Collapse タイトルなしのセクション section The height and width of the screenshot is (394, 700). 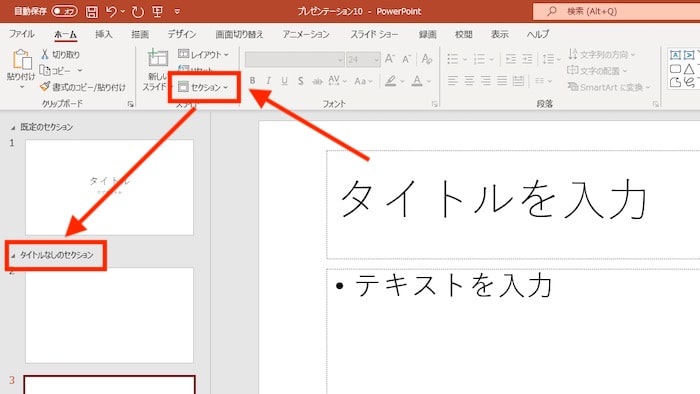[x=13, y=256]
